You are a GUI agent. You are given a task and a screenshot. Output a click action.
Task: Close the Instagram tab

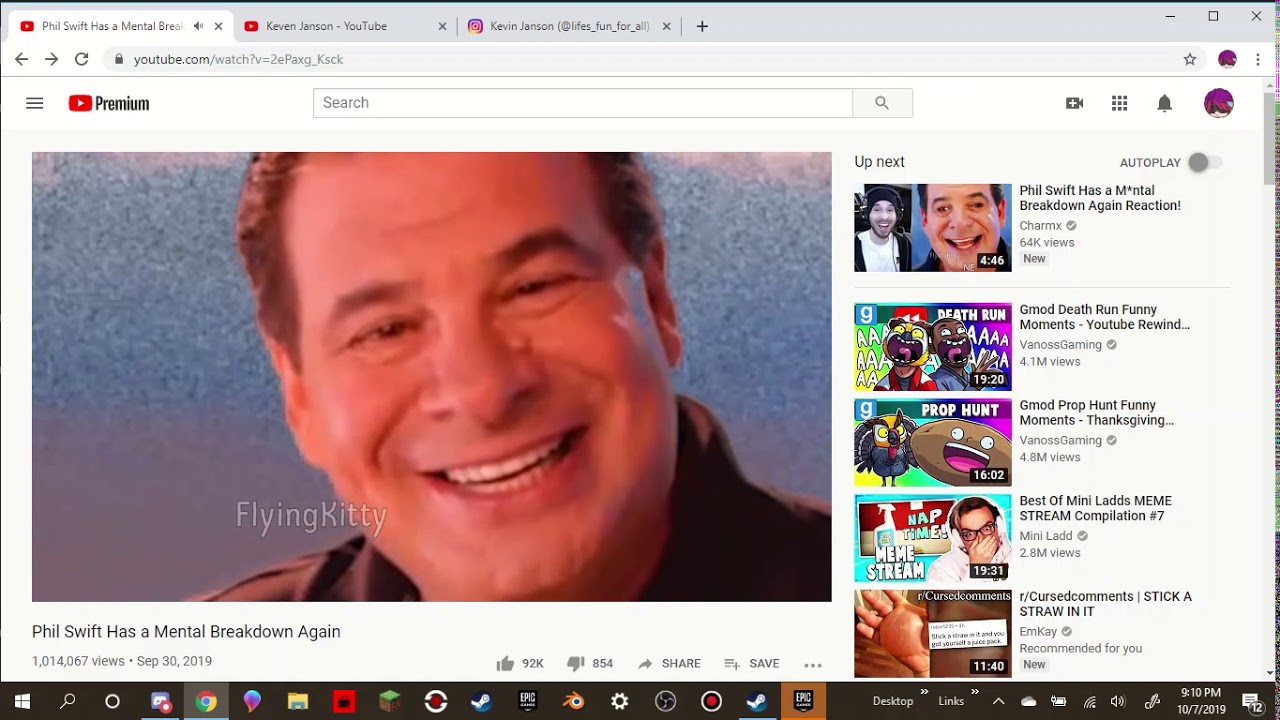coord(667,26)
